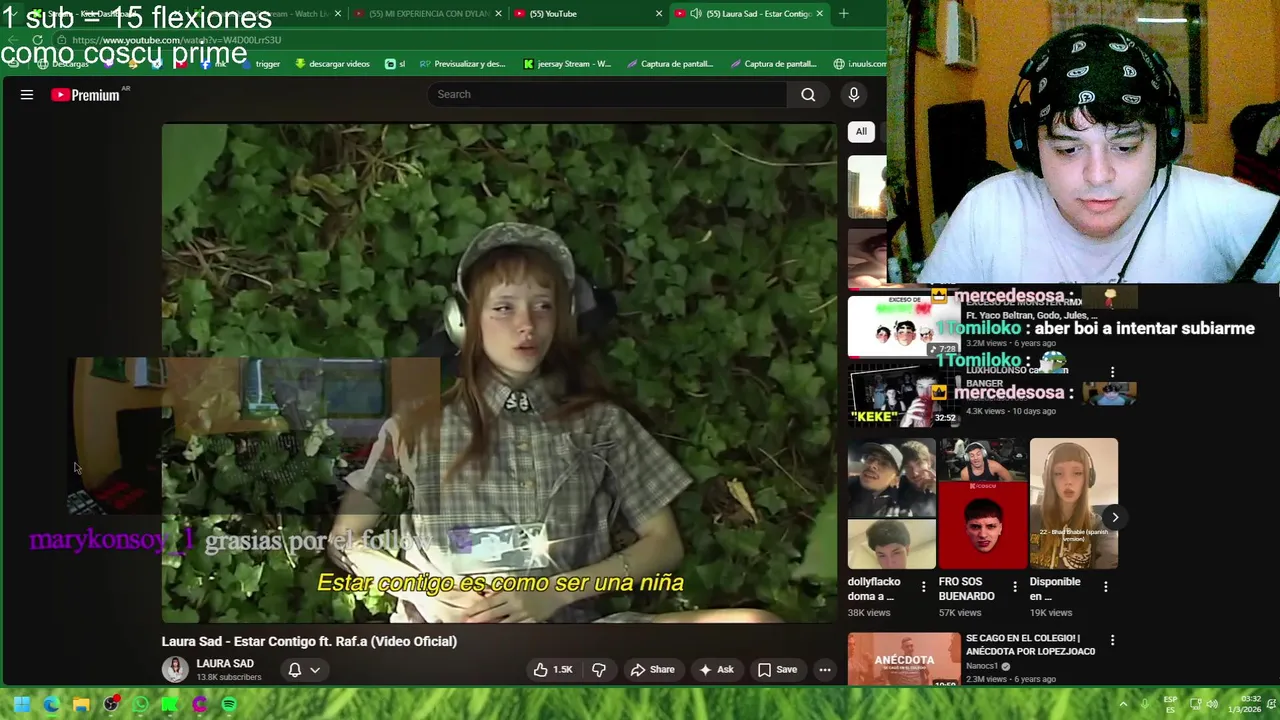This screenshot has height=720, width=1280.
Task: Open the Ask AI button
Action: click(x=716, y=670)
